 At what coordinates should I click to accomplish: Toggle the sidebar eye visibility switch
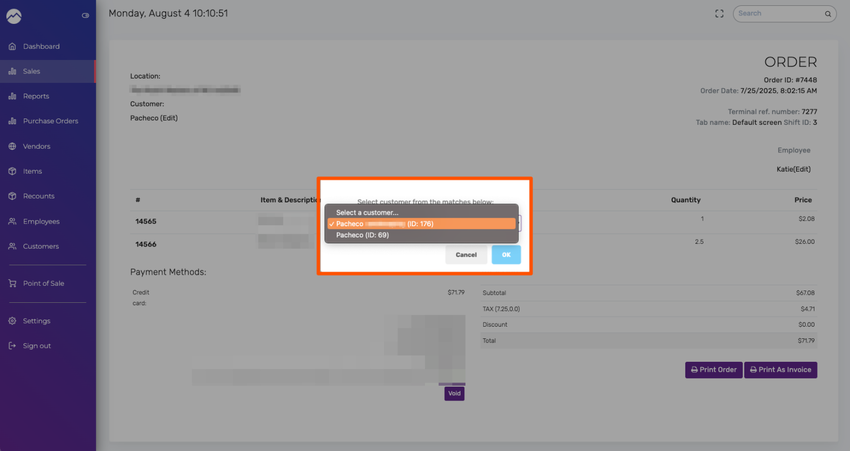(x=85, y=16)
